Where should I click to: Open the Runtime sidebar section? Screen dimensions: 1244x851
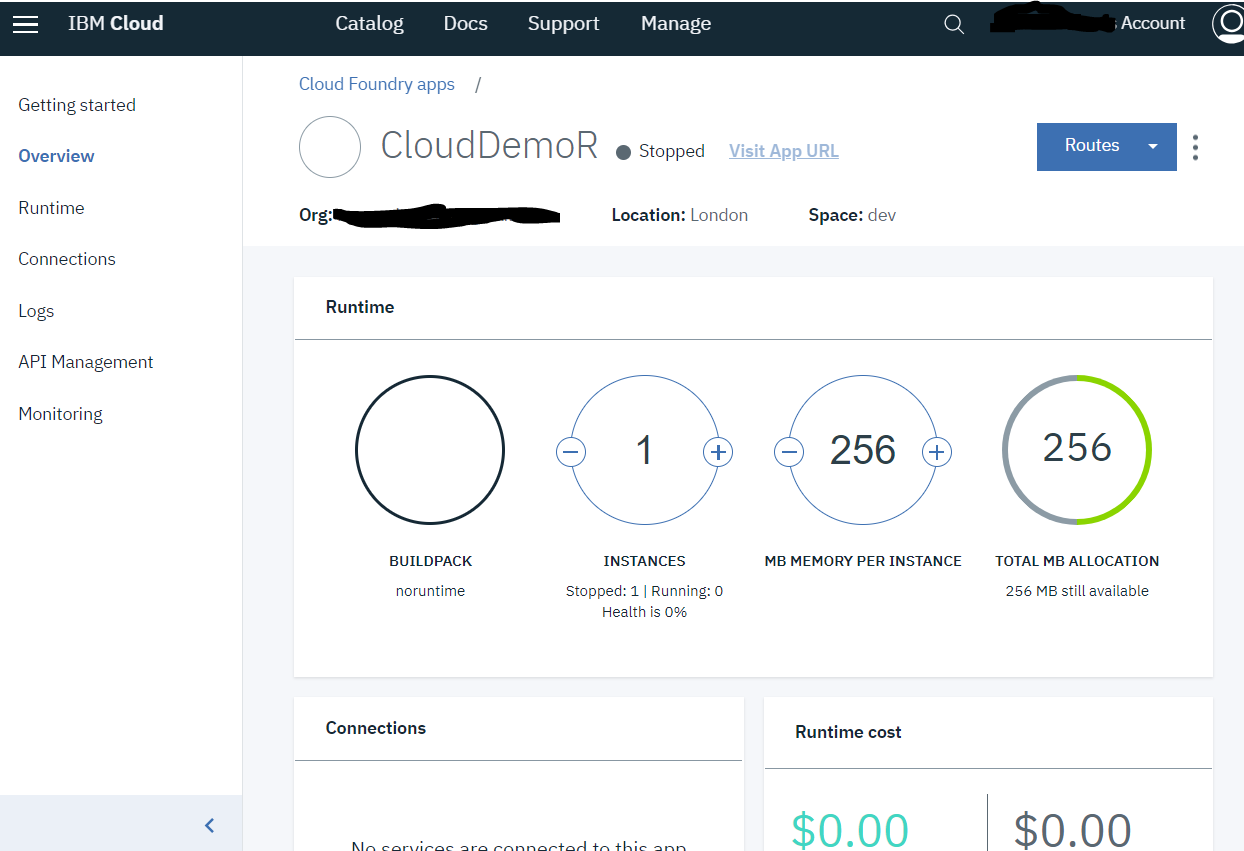tap(51, 208)
